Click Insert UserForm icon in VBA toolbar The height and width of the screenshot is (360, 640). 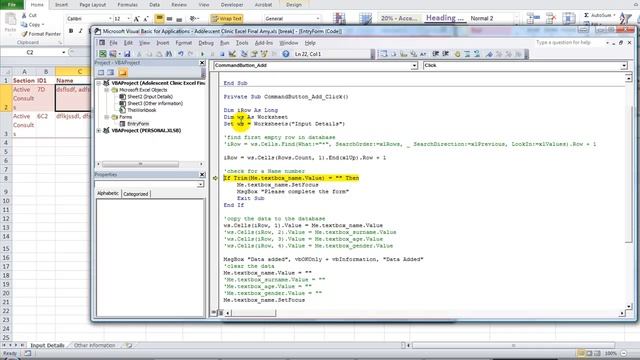tap(113, 54)
